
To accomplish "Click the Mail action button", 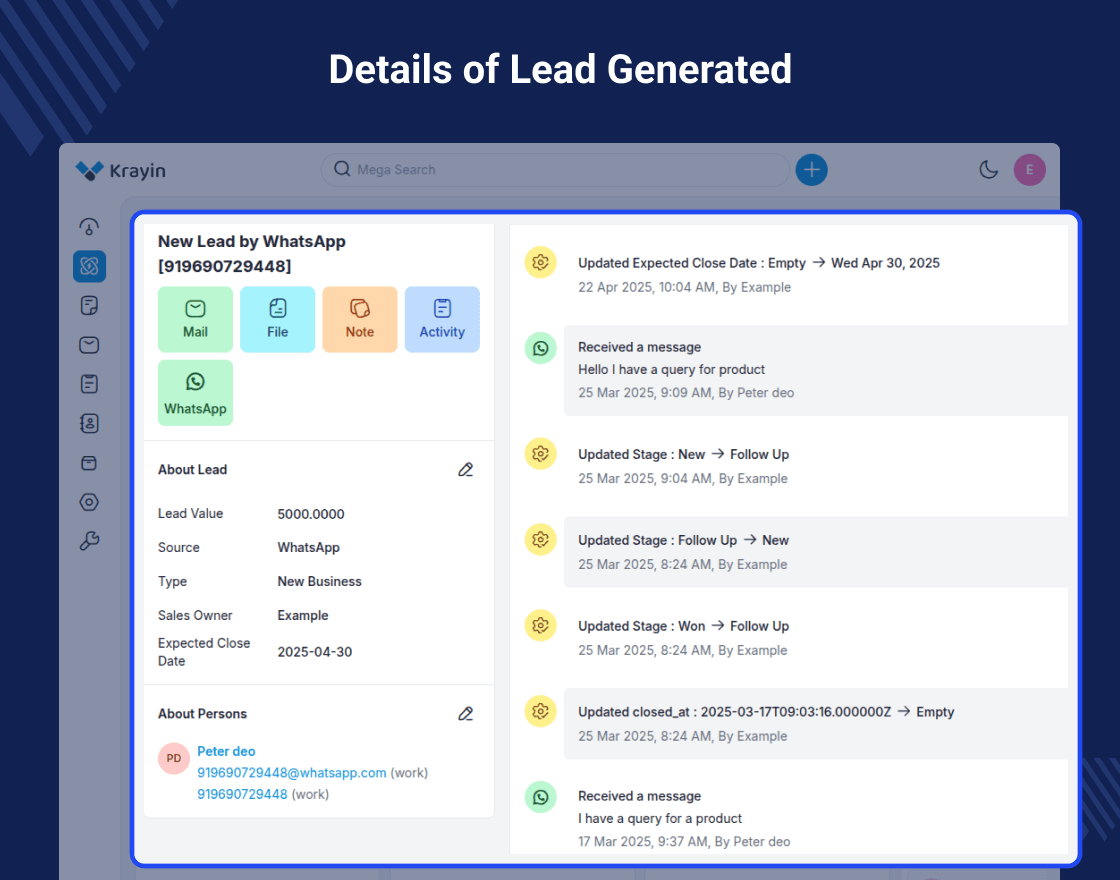I will click(195, 319).
